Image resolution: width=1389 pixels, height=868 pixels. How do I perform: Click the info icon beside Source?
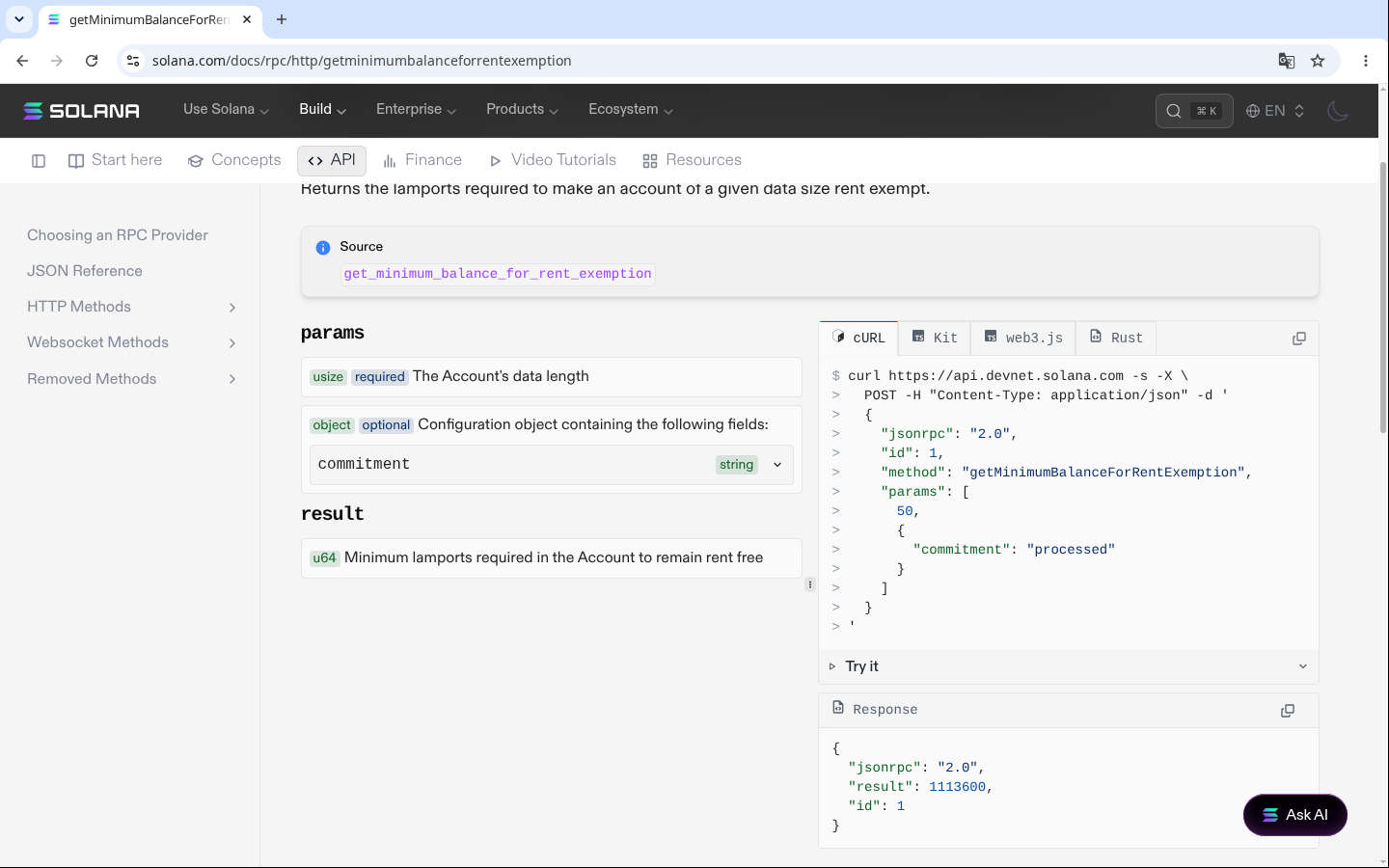coord(323,248)
